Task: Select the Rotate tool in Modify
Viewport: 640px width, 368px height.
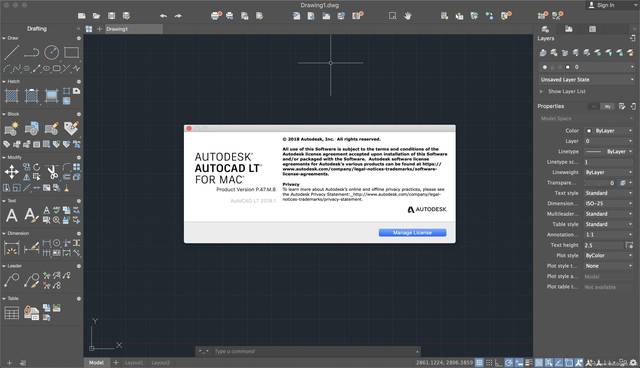Action: pyautogui.click(x=36, y=167)
